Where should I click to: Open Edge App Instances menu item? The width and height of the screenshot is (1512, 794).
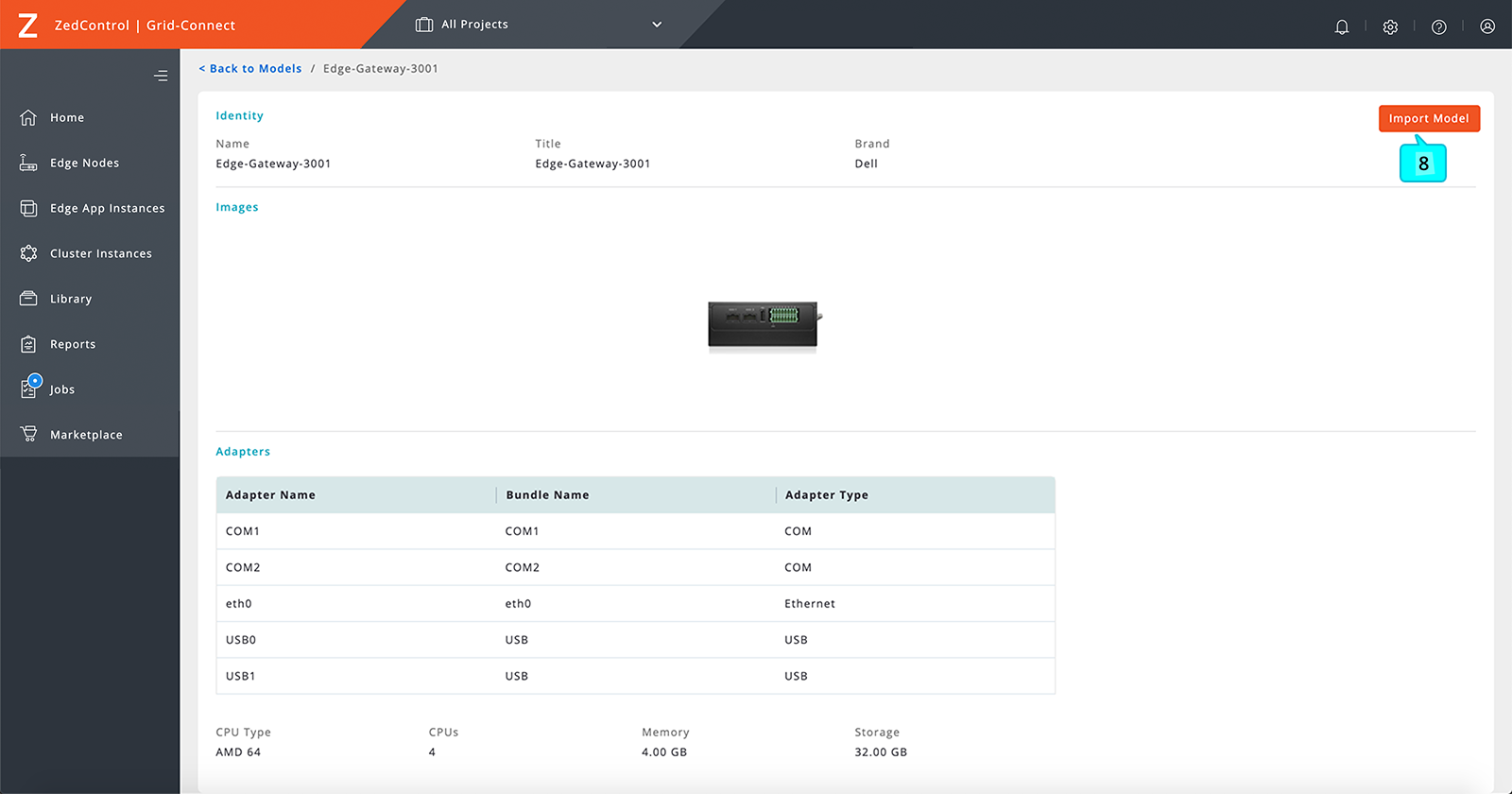point(107,208)
